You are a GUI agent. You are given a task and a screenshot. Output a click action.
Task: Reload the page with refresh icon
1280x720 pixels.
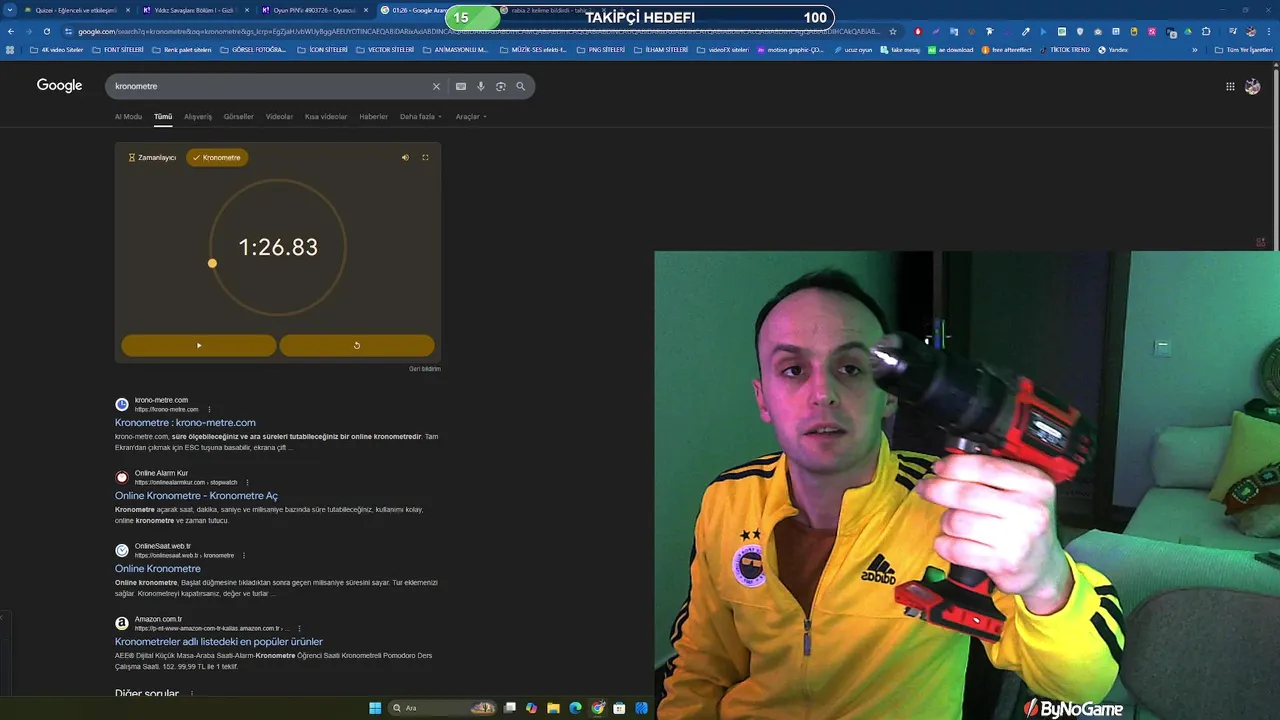click(46, 31)
